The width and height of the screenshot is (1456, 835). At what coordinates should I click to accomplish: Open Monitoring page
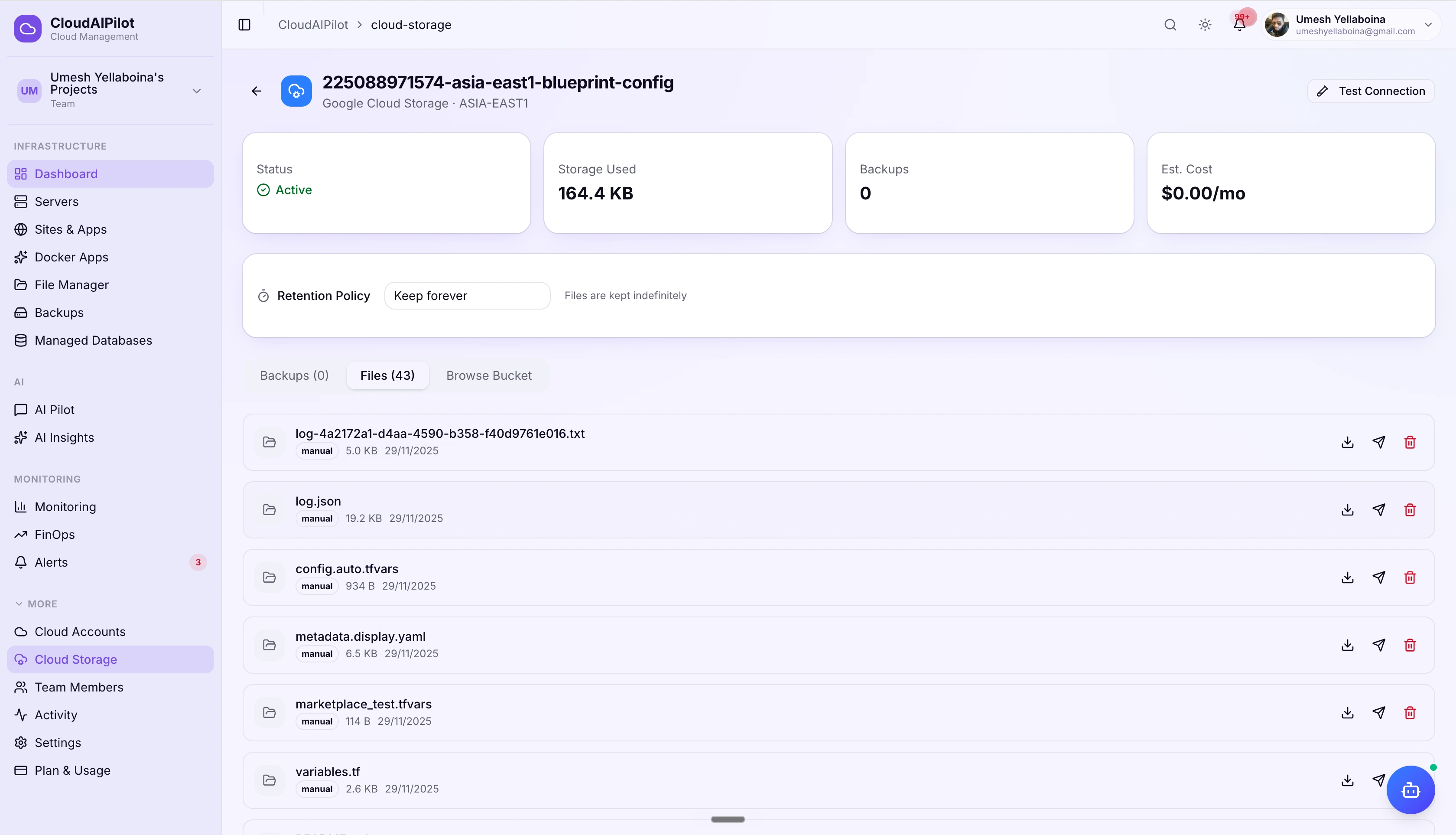[x=110, y=507]
